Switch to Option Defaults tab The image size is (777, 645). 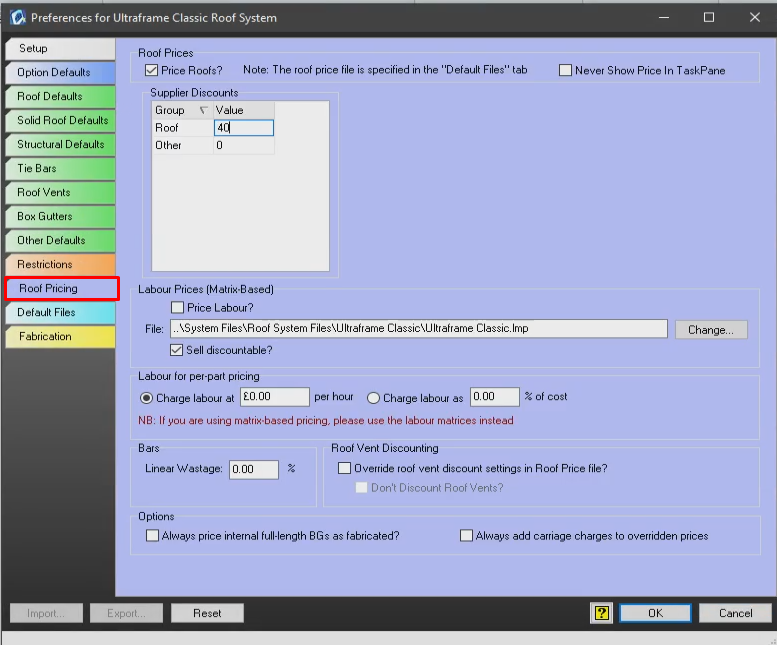(x=60, y=72)
